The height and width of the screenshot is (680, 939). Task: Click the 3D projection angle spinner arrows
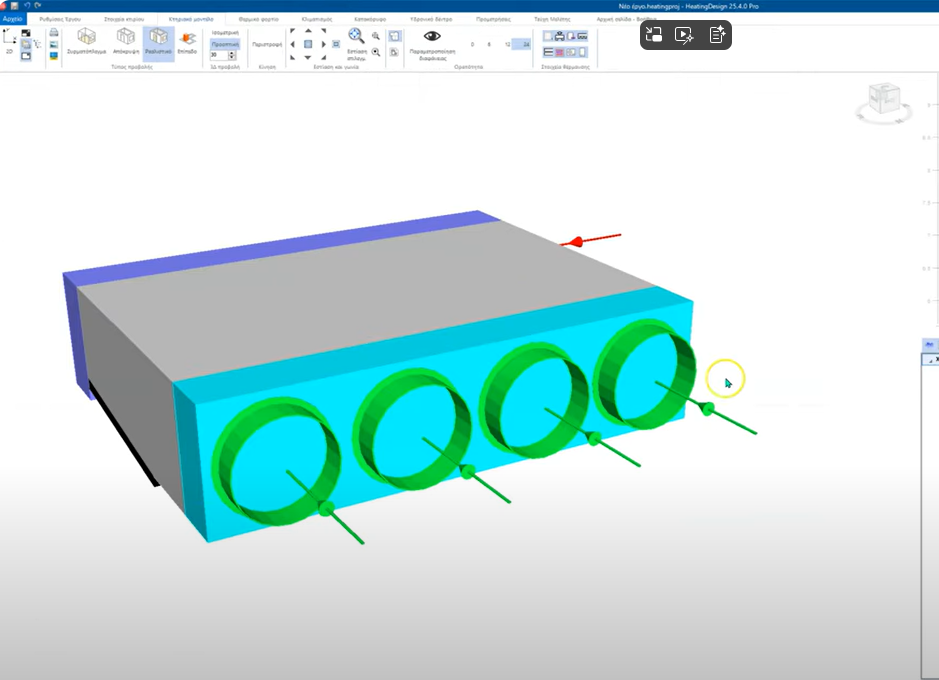[232, 55]
